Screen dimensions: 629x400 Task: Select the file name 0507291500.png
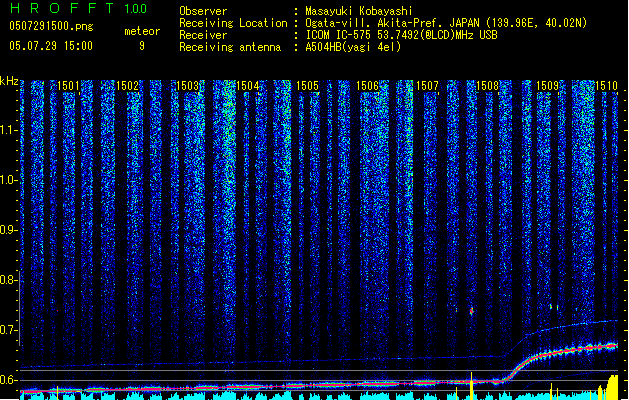click(x=51, y=26)
